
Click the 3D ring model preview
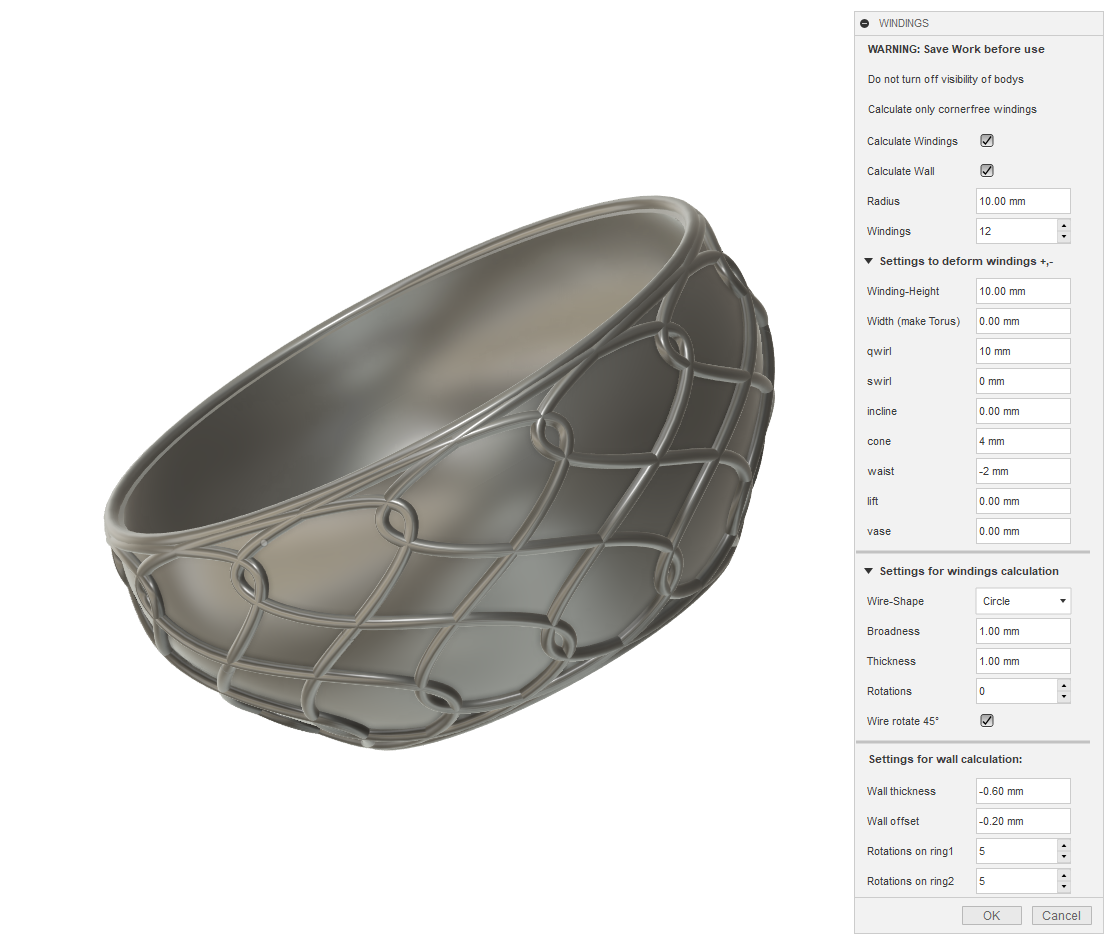[x=440, y=473]
